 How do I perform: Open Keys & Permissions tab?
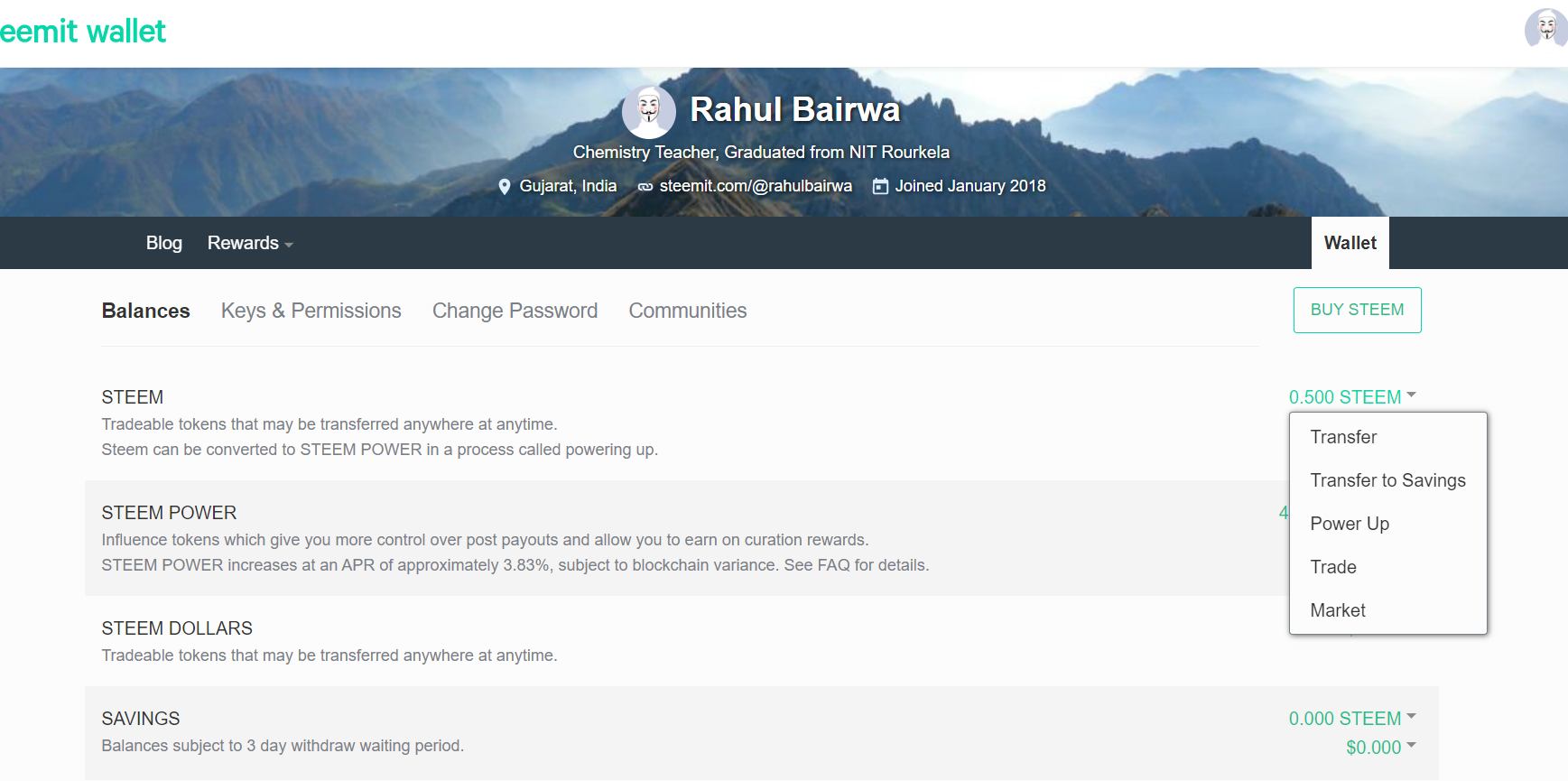(311, 311)
